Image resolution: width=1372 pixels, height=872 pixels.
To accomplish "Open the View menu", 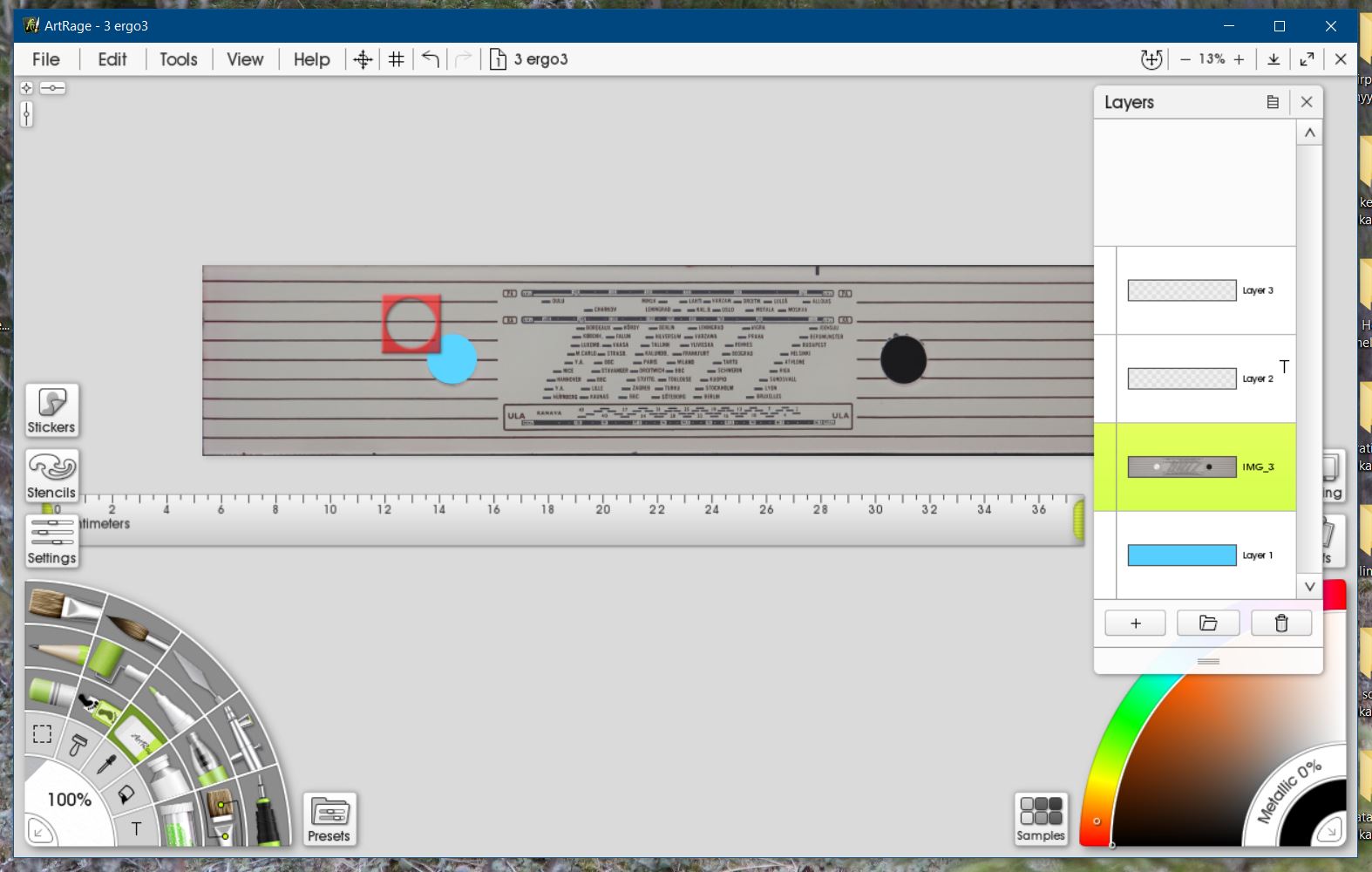I will [245, 59].
